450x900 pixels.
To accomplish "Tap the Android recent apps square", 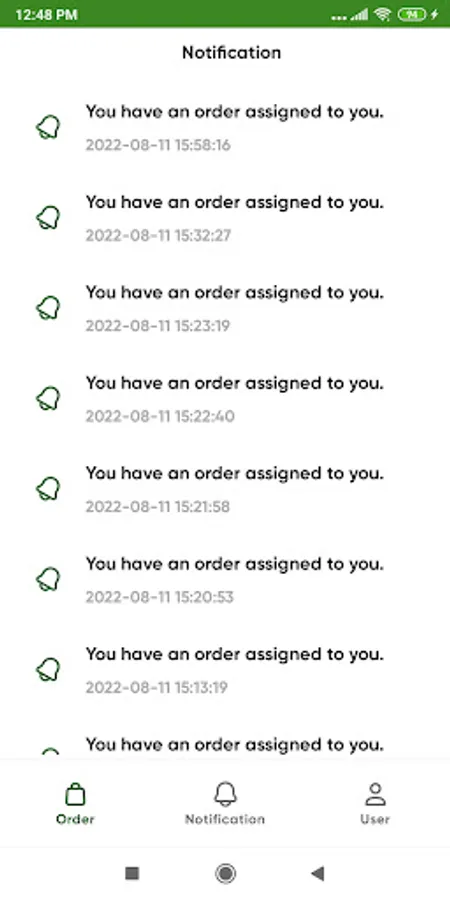I will (x=132, y=874).
